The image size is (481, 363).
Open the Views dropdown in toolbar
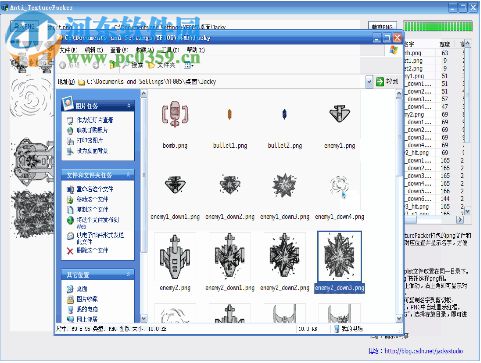tap(189, 66)
